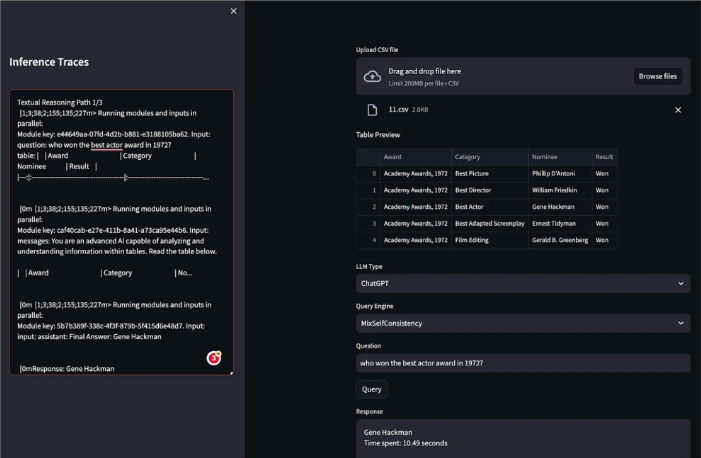Image resolution: width=701 pixels, height=458 pixels.
Task: Select the Gerald B. Greenberg cell
Action: pyautogui.click(x=560, y=240)
